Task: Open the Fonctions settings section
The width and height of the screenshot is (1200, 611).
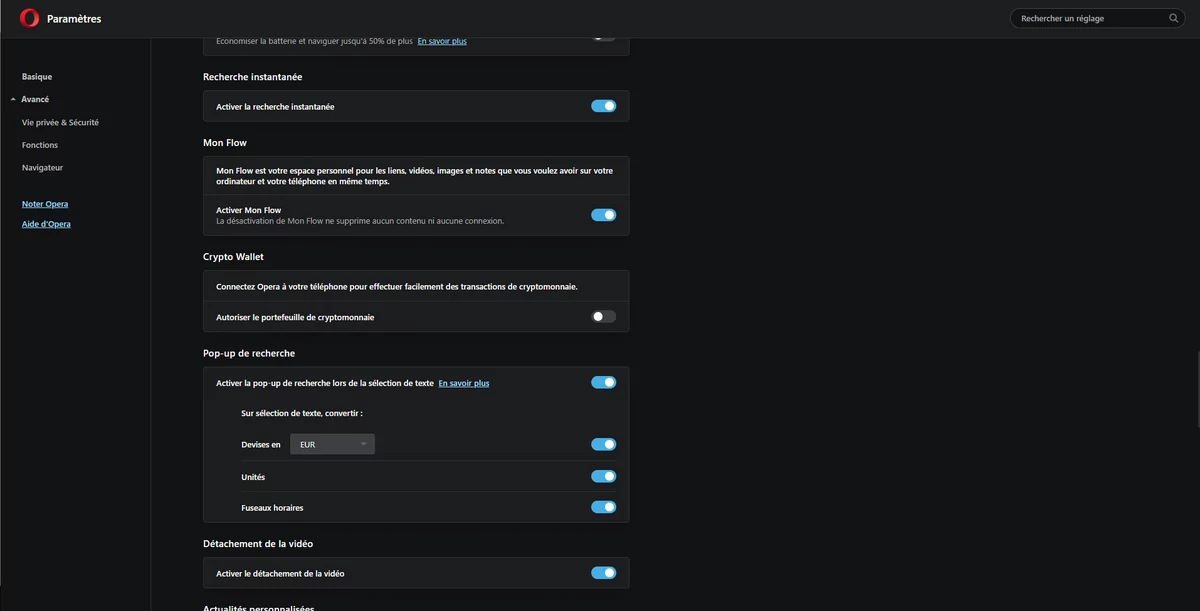Action: coord(40,145)
